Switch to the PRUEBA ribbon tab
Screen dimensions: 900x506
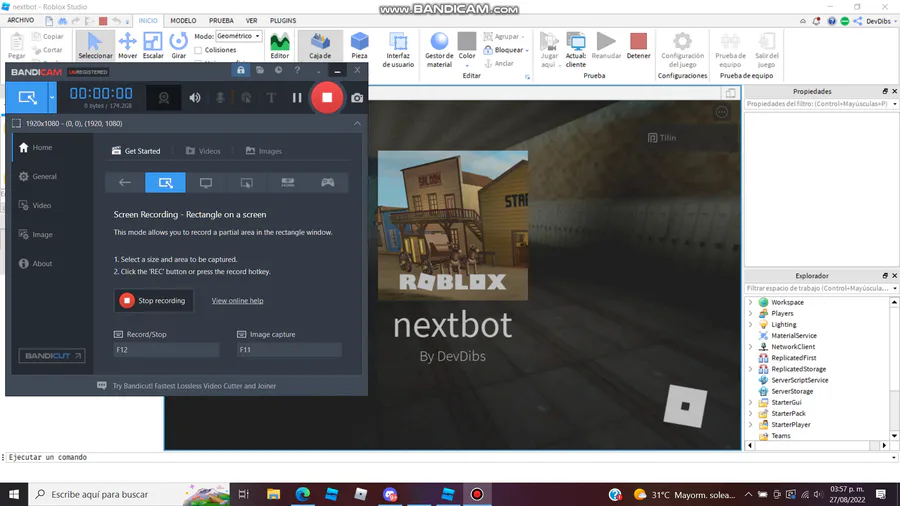tap(221, 21)
